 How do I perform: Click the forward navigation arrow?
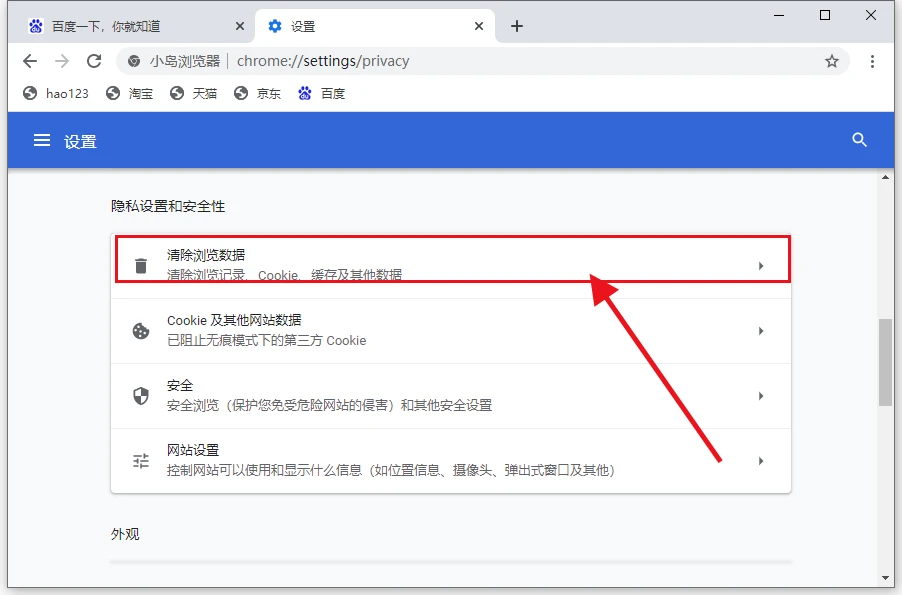pos(62,61)
